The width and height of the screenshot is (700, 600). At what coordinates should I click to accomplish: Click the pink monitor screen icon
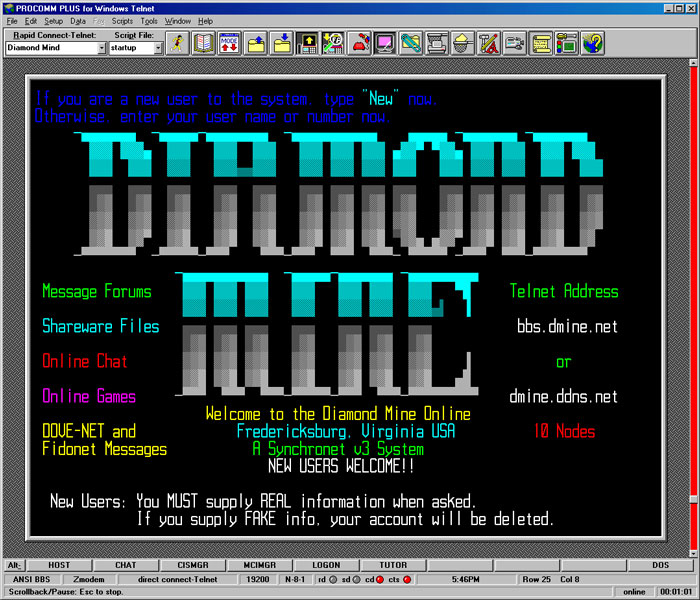[385, 43]
